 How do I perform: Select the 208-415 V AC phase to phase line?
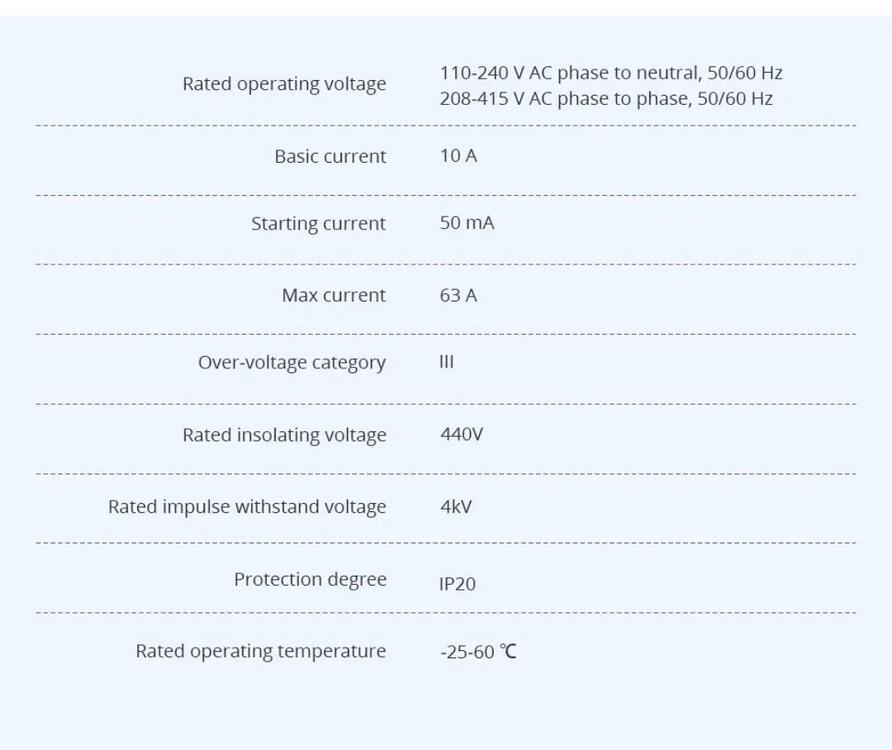pyautogui.click(x=606, y=98)
